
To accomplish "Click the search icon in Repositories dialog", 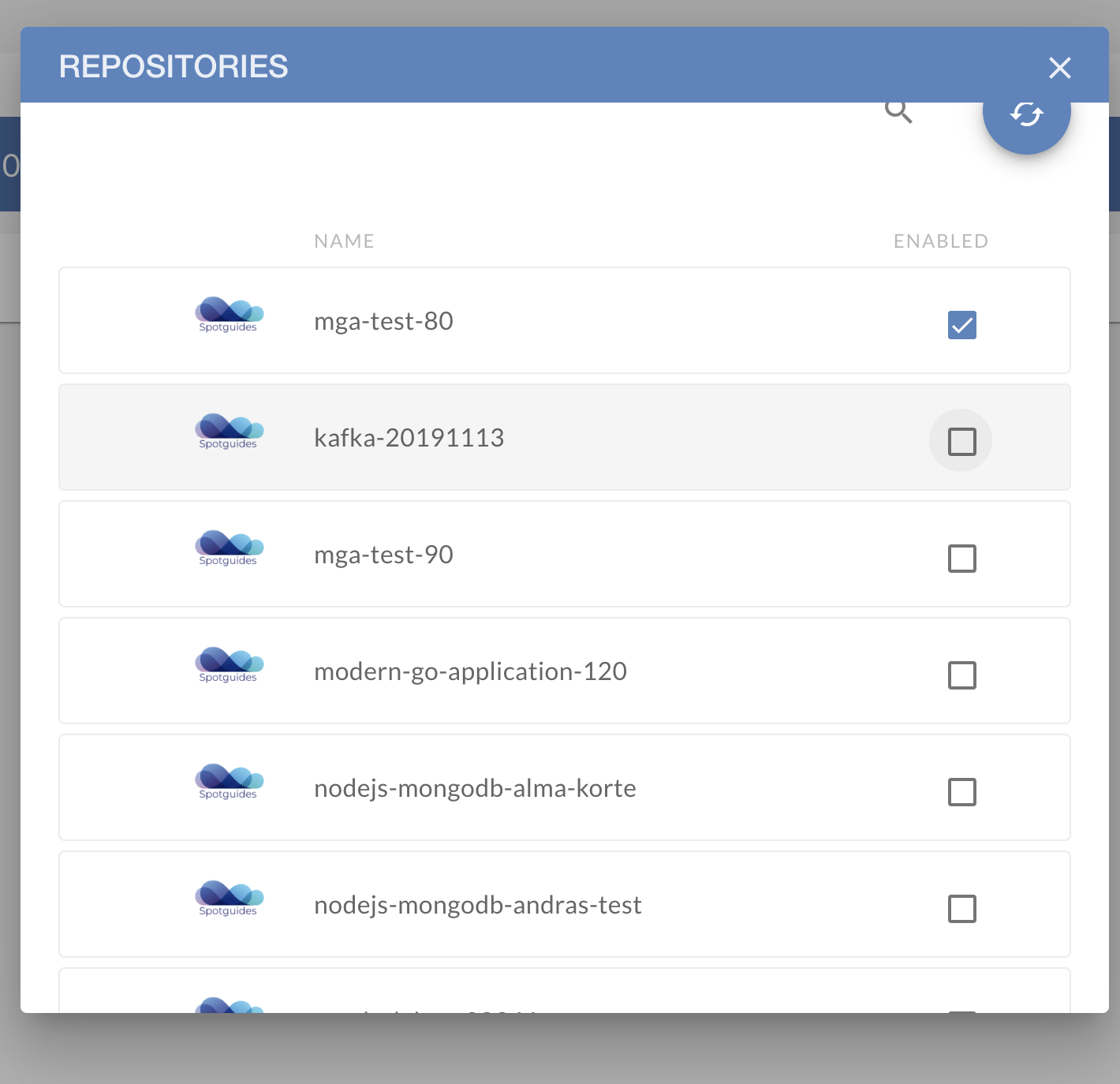I will (898, 111).
